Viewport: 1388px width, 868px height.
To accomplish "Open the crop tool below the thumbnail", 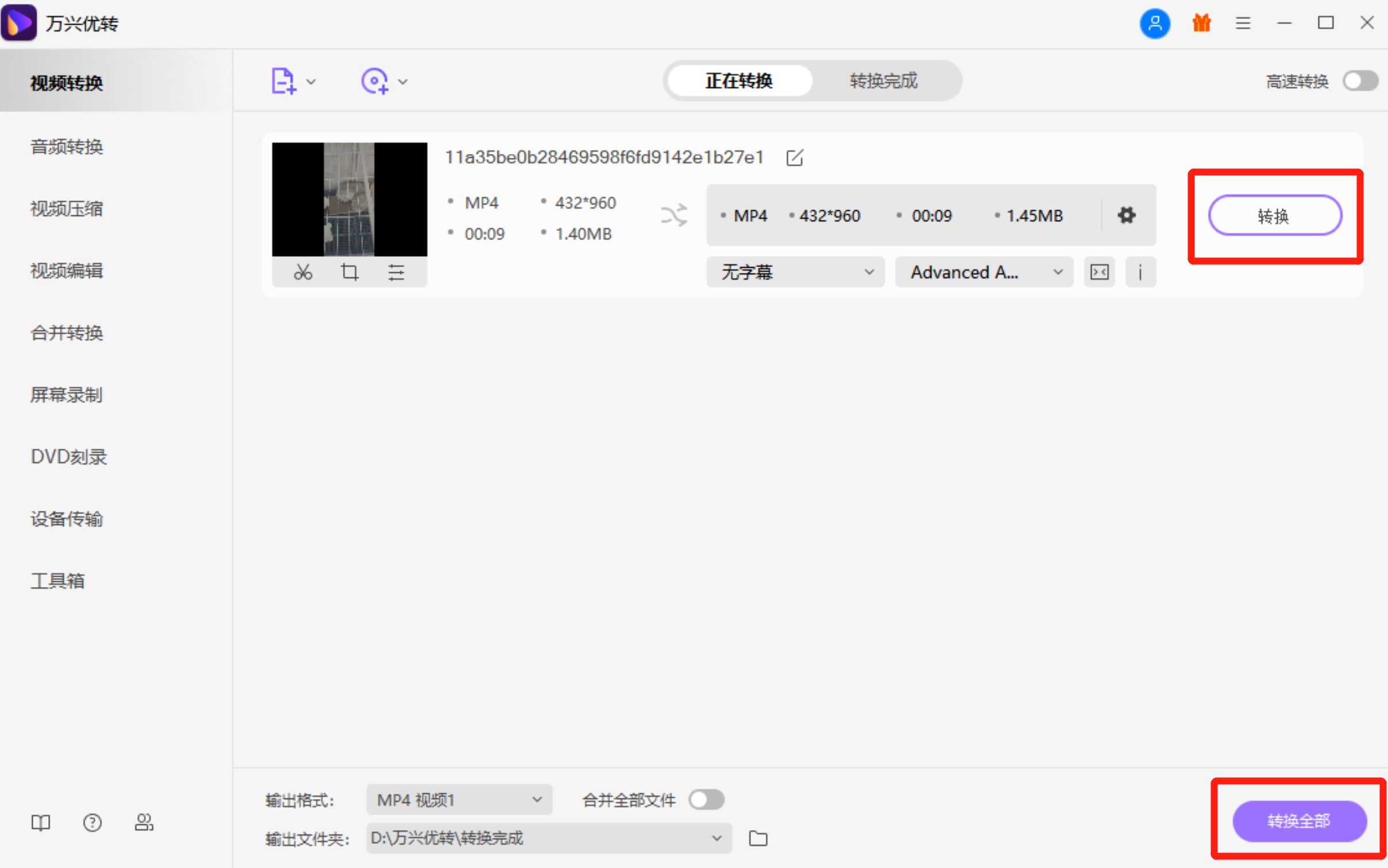I will [349, 272].
